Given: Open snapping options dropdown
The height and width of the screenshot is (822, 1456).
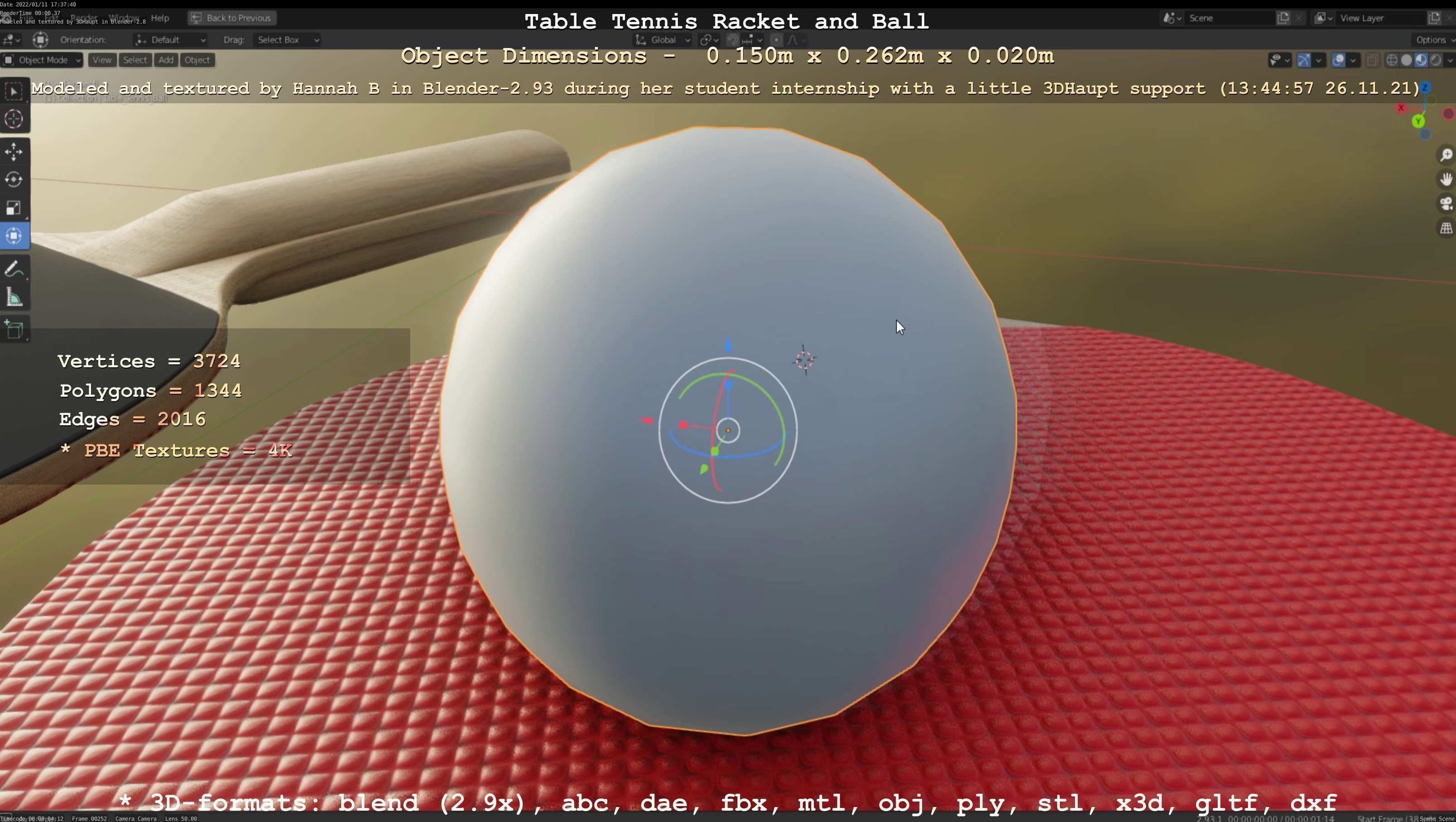Looking at the screenshot, I should point(753,39).
